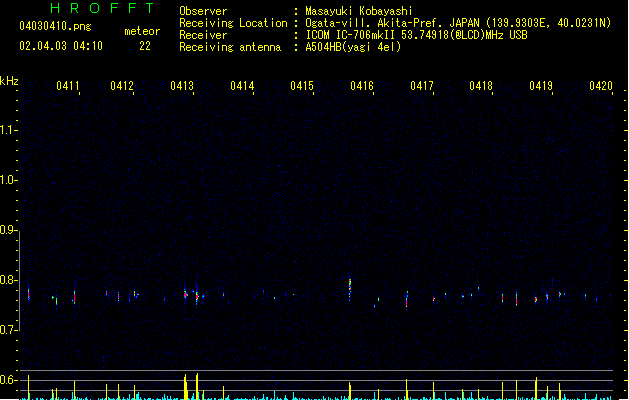Click the HROFFT title text

coord(102,8)
